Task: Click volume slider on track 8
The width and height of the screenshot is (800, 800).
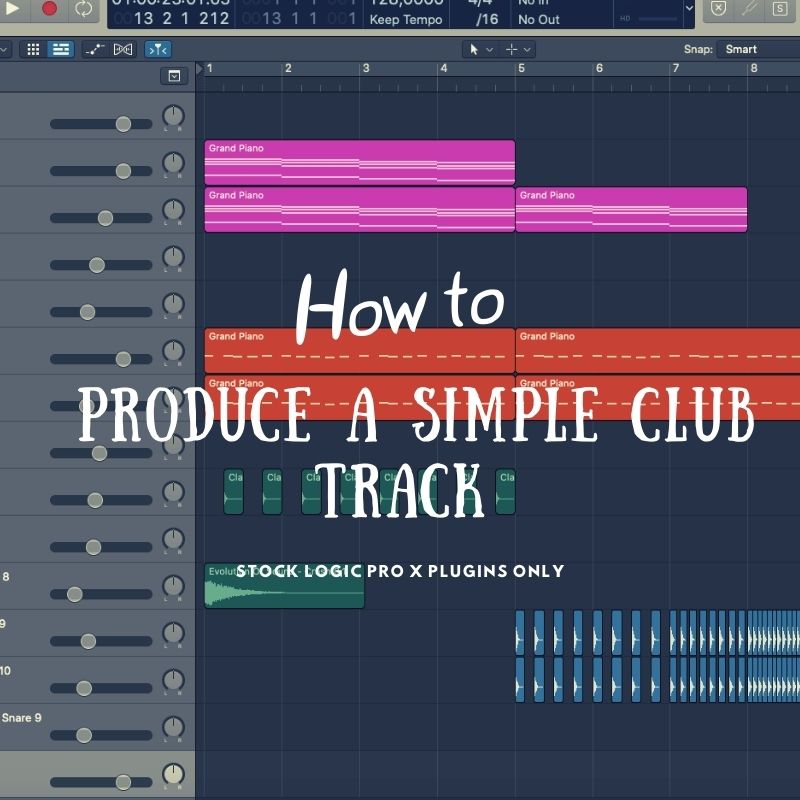Action: (101, 594)
